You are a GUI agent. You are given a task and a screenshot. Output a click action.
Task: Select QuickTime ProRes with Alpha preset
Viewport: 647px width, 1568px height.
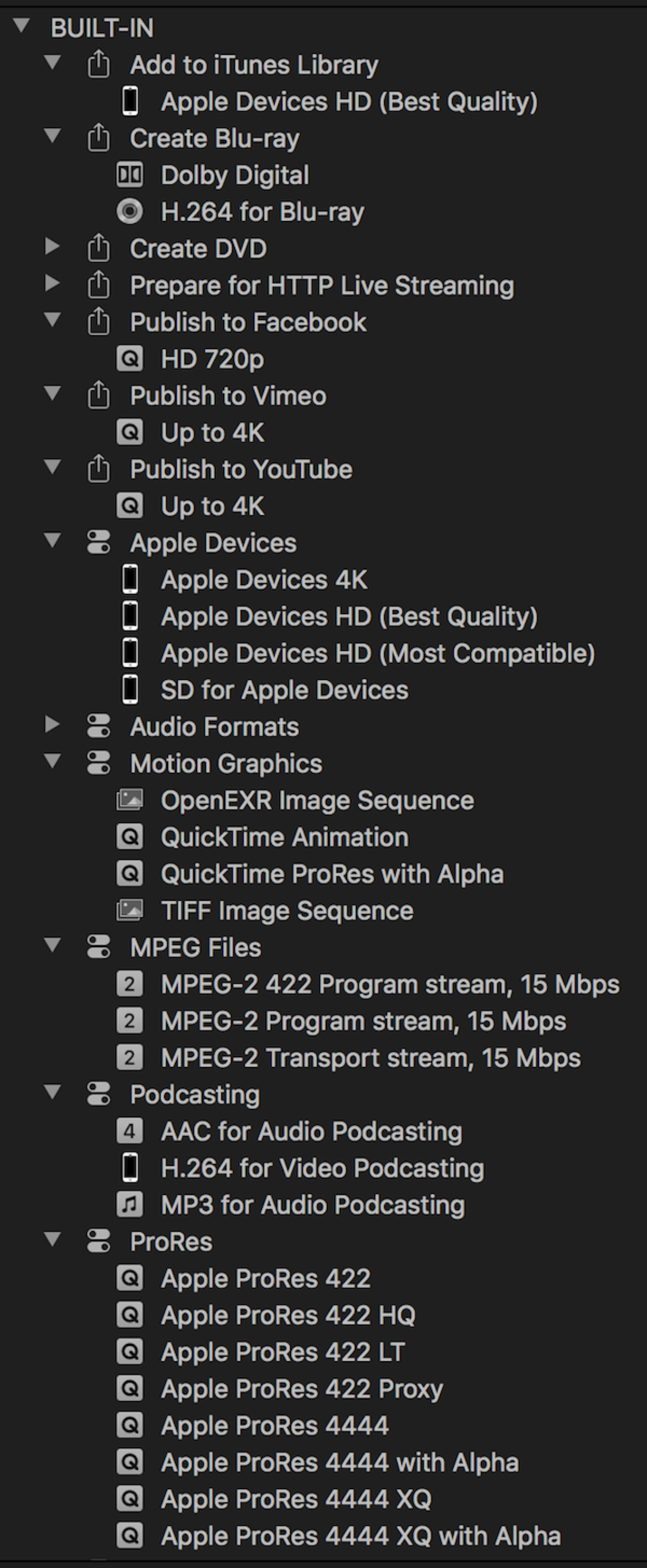pyautogui.click(x=332, y=874)
